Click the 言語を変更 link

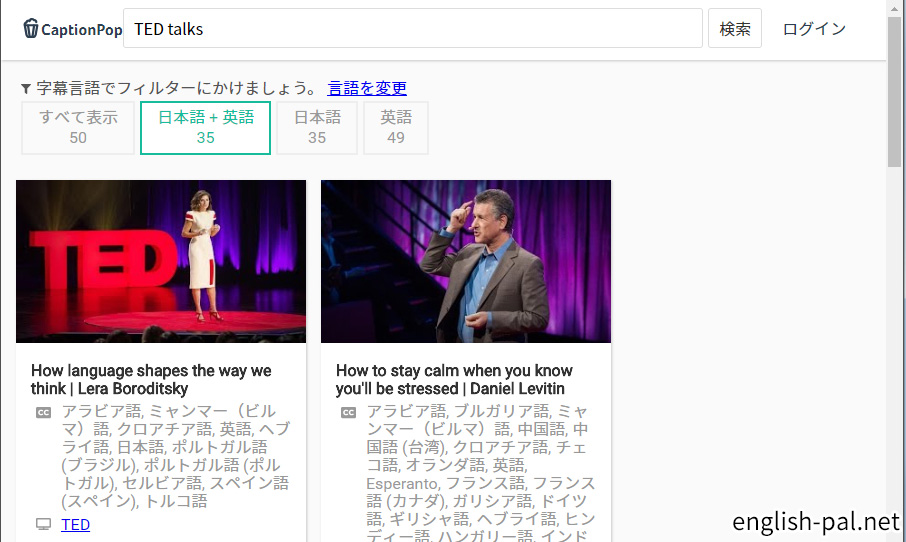pyautogui.click(x=367, y=88)
